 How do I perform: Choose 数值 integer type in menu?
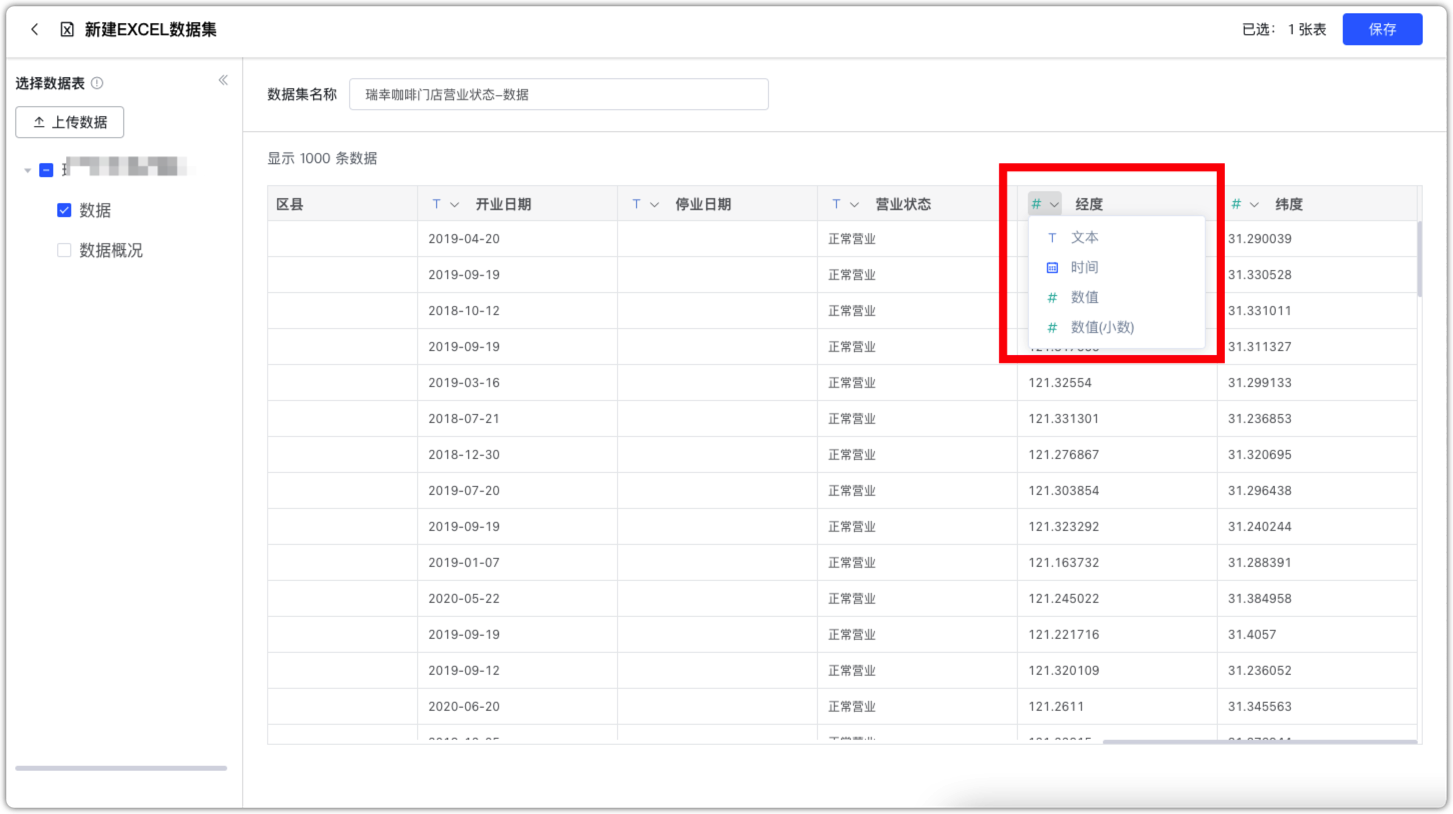(1116, 297)
